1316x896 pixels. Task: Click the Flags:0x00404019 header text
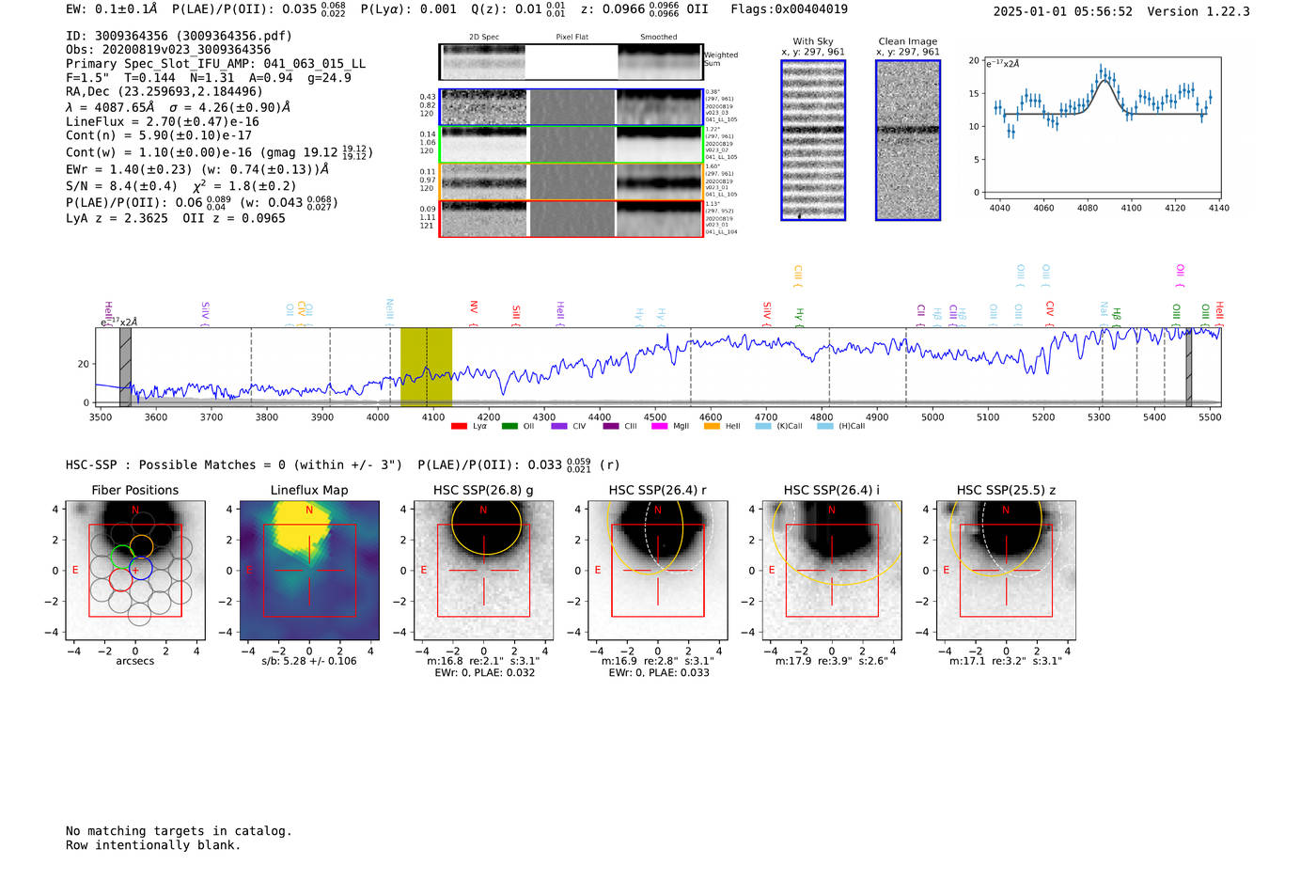click(789, 9)
